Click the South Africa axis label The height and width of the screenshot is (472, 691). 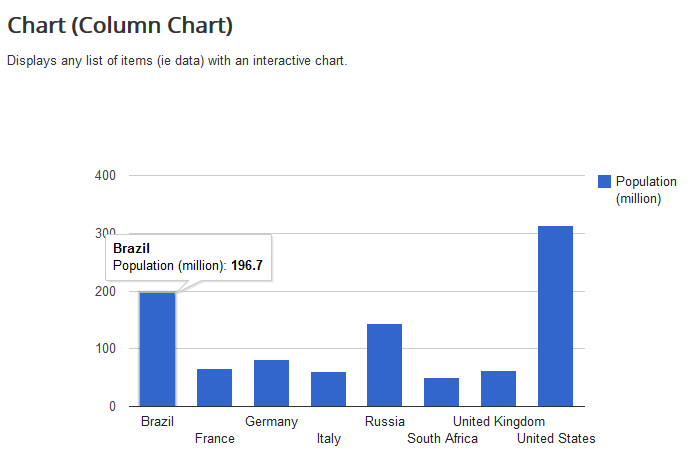click(442, 439)
